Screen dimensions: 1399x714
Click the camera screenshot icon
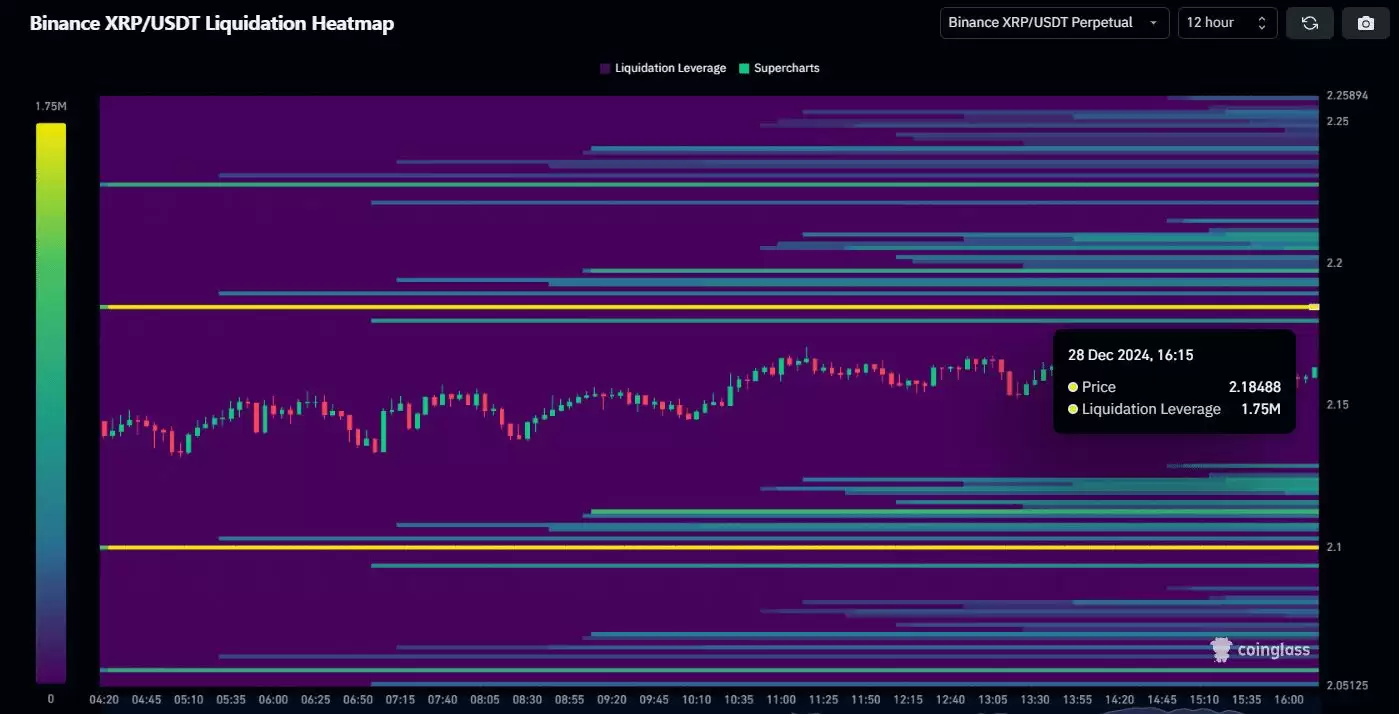(x=1365, y=23)
